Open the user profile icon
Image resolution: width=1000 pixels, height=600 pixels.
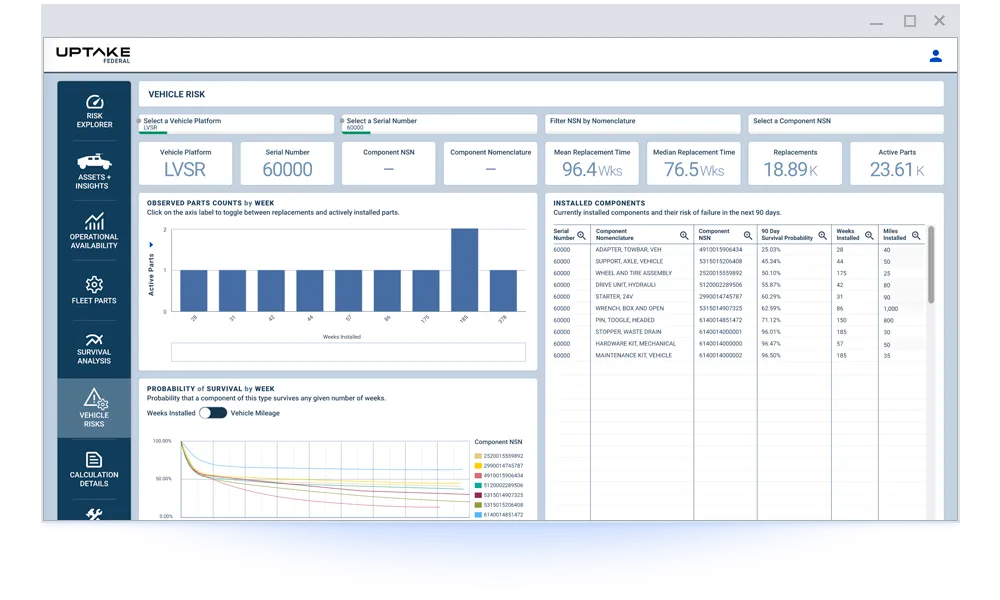tap(936, 56)
